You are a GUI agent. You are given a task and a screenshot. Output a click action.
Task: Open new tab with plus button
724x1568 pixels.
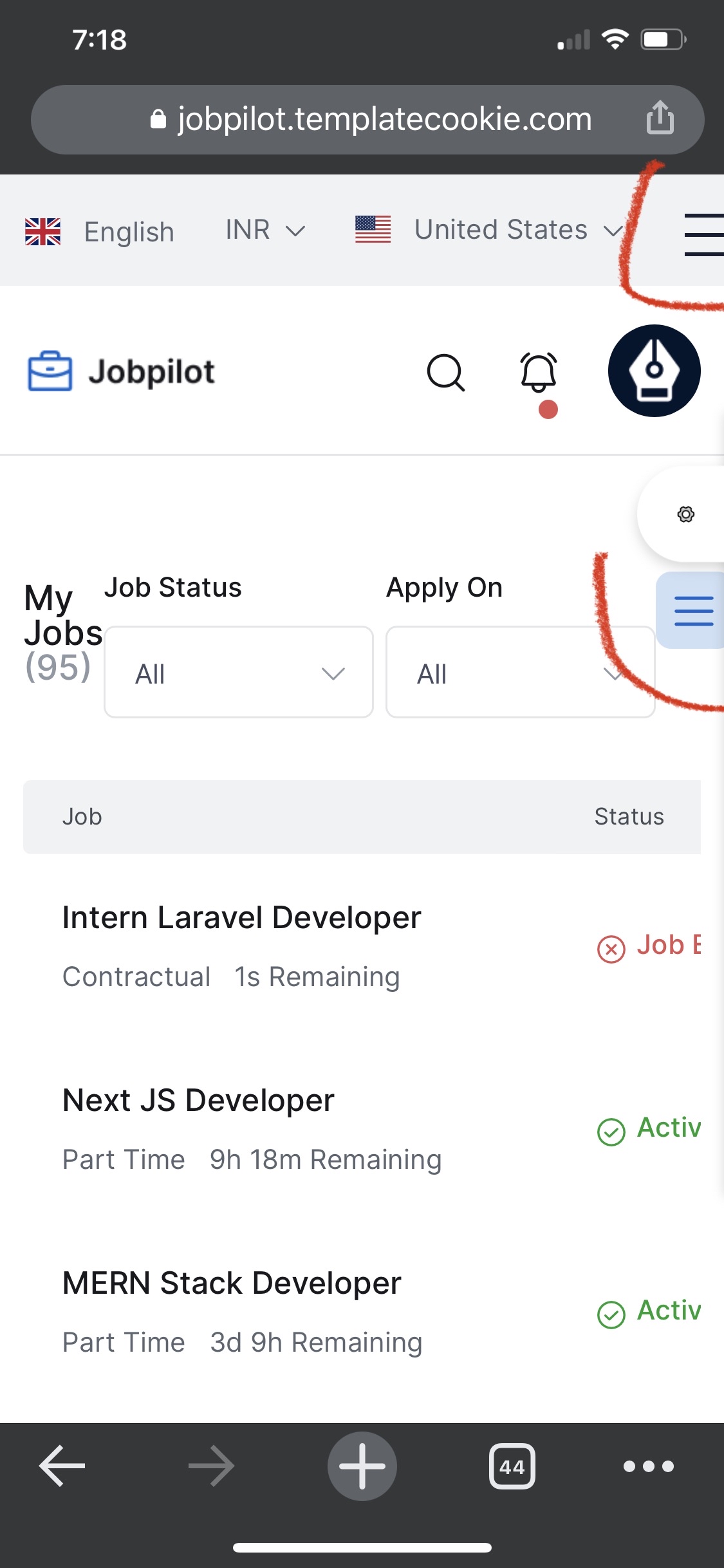pyautogui.click(x=362, y=1466)
